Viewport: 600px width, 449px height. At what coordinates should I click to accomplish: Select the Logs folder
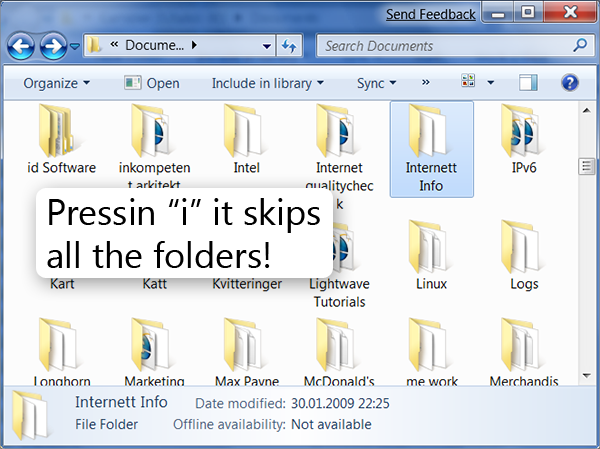524,255
